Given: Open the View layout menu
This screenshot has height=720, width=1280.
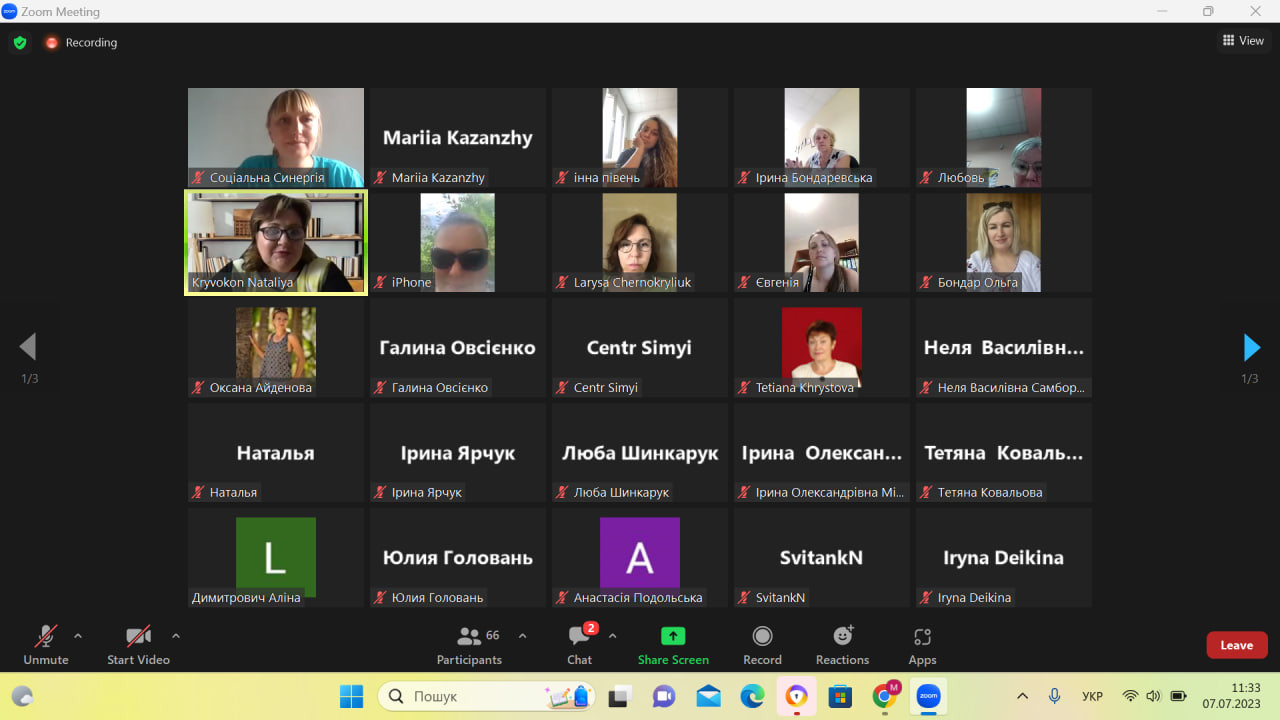Looking at the screenshot, I should click(x=1243, y=41).
